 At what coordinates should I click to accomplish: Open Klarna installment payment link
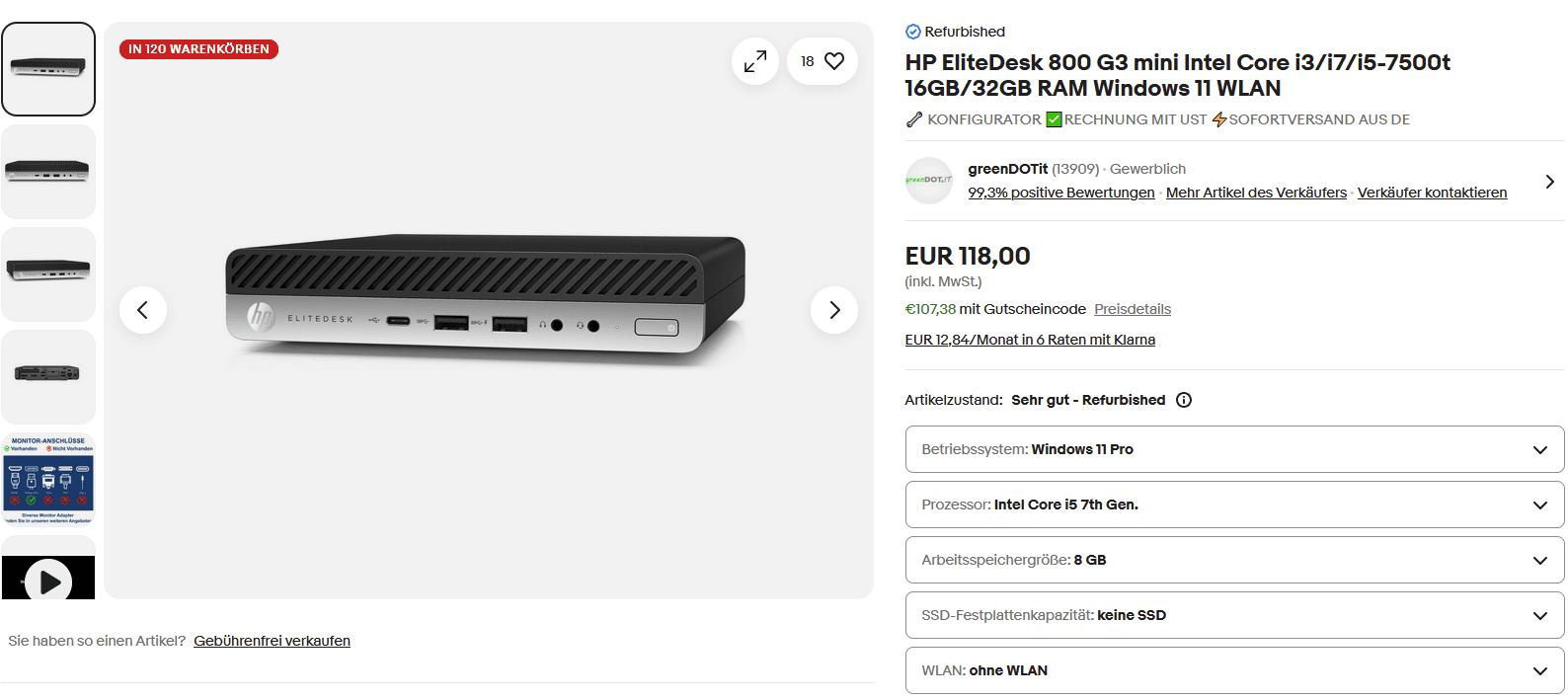1030,340
